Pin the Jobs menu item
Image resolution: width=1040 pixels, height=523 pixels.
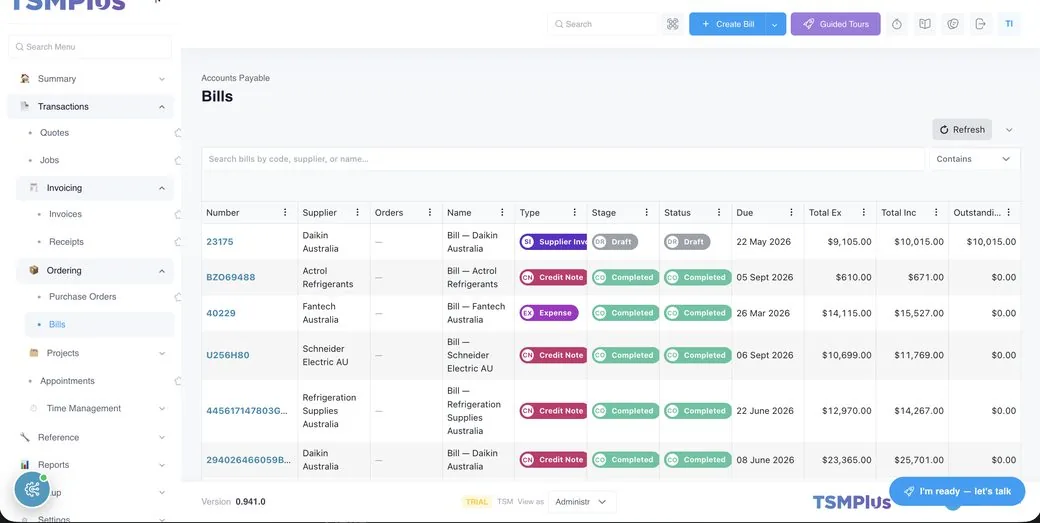(x=178, y=160)
